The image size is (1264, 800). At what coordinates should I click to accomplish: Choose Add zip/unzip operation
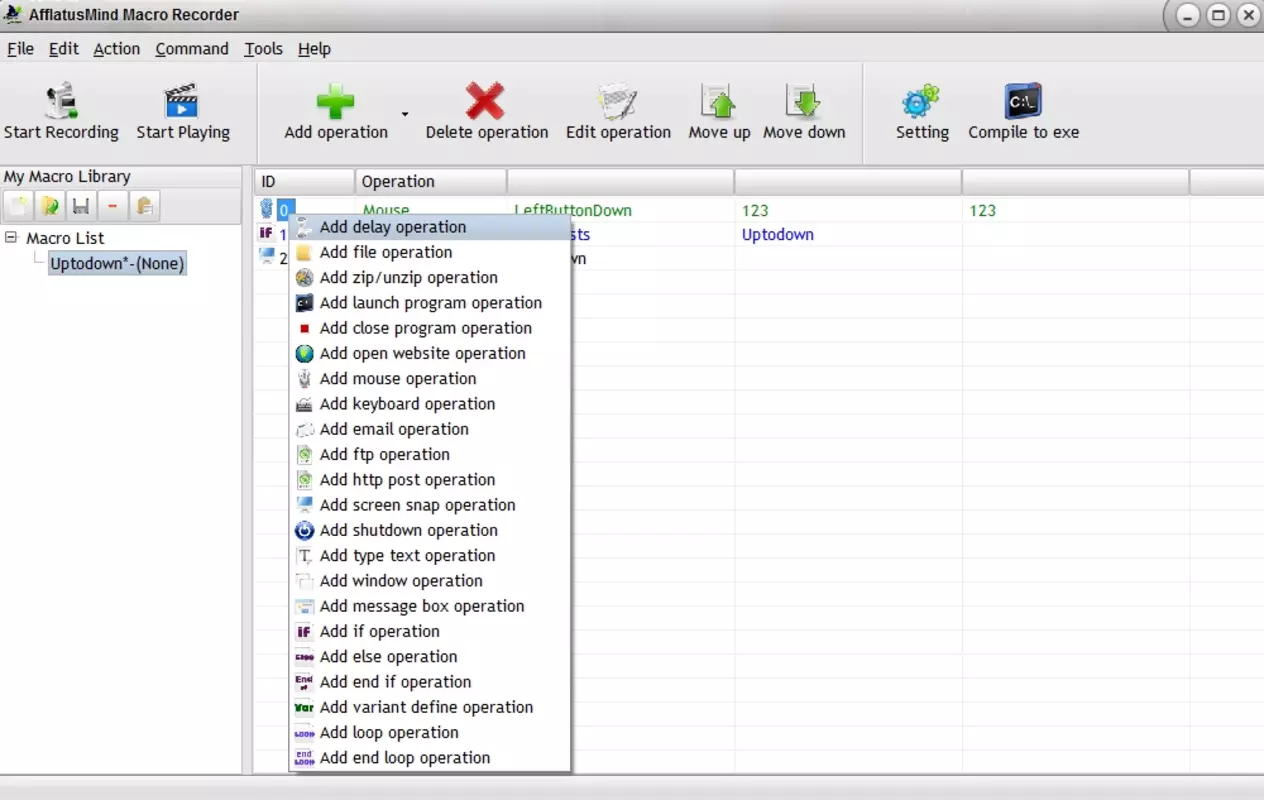(x=430, y=277)
